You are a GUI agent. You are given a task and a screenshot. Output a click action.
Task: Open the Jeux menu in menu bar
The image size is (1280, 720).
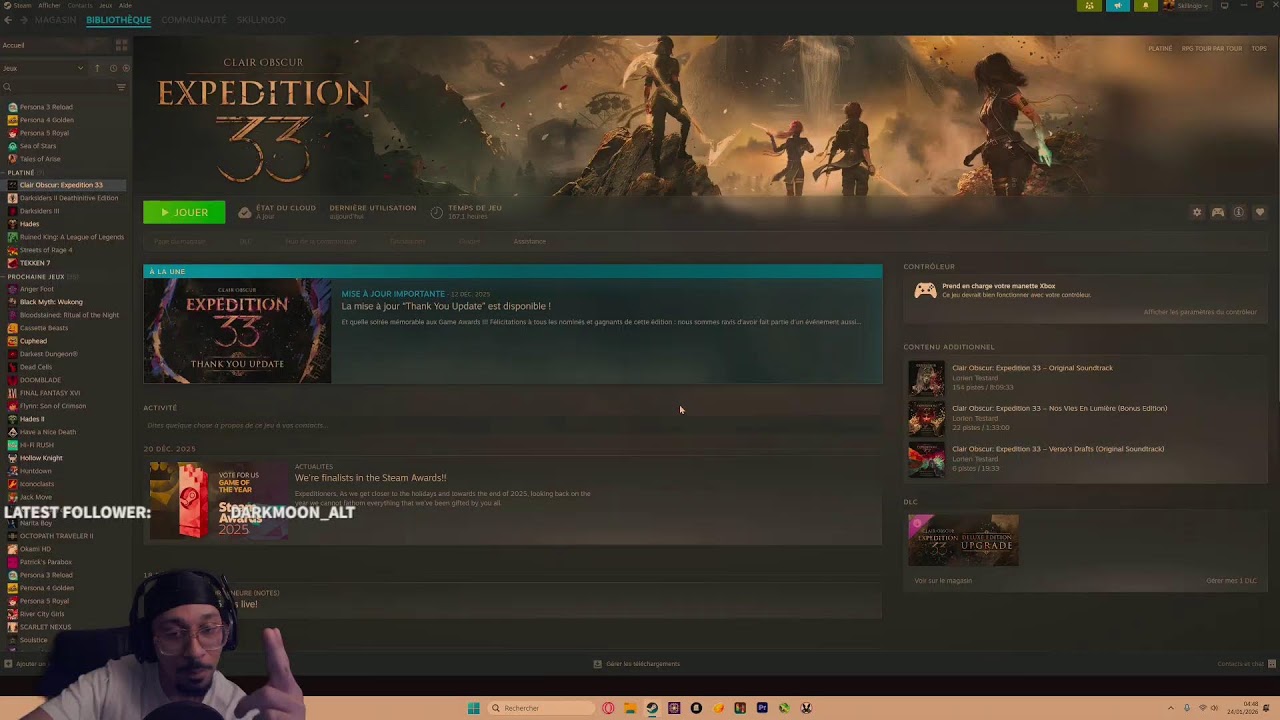click(x=106, y=5)
